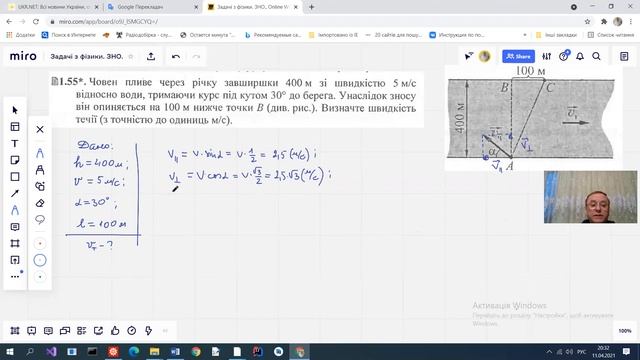Open Інші закладки bookmarks folder
The width and height of the screenshot is (640, 360).
pyautogui.click(x=556, y=35)
